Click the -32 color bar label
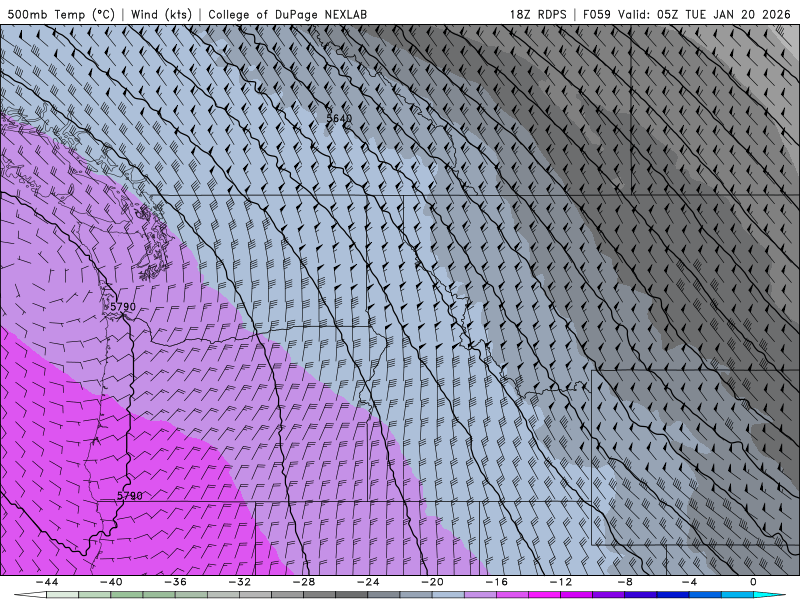800x600 pixels. pos(239,582)
